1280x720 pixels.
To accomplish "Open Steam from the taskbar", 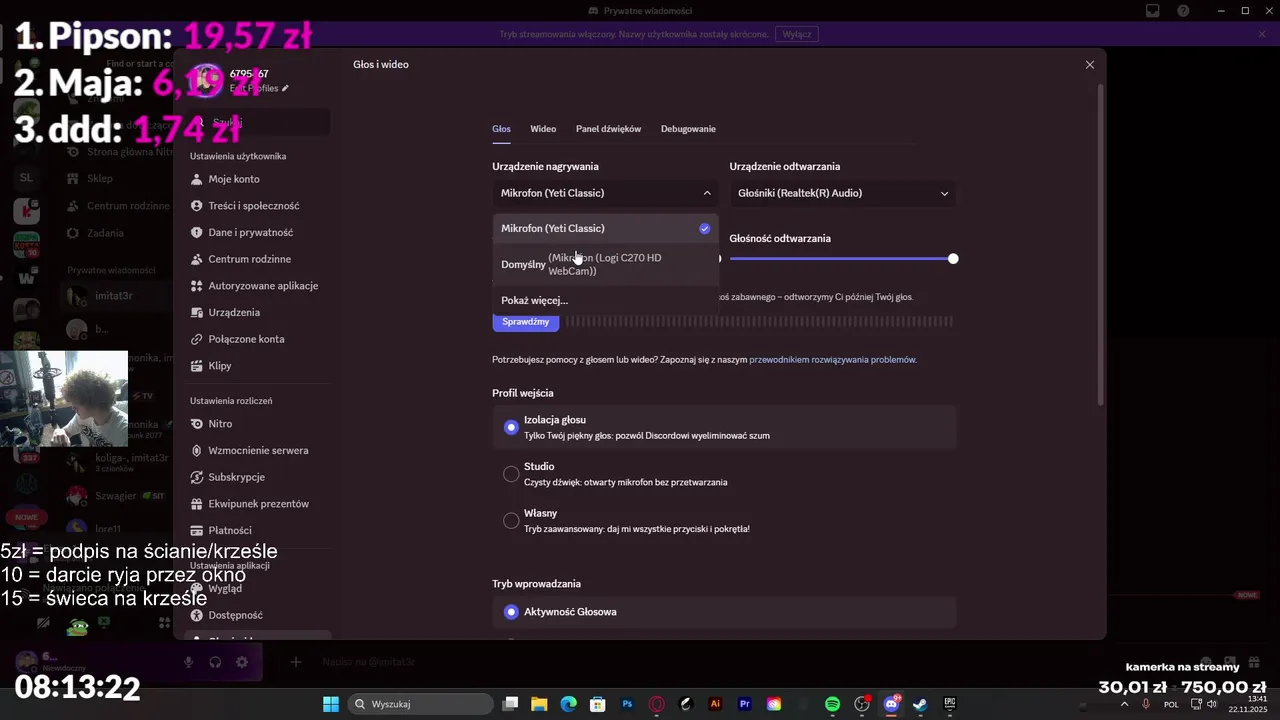I will 920,704.
